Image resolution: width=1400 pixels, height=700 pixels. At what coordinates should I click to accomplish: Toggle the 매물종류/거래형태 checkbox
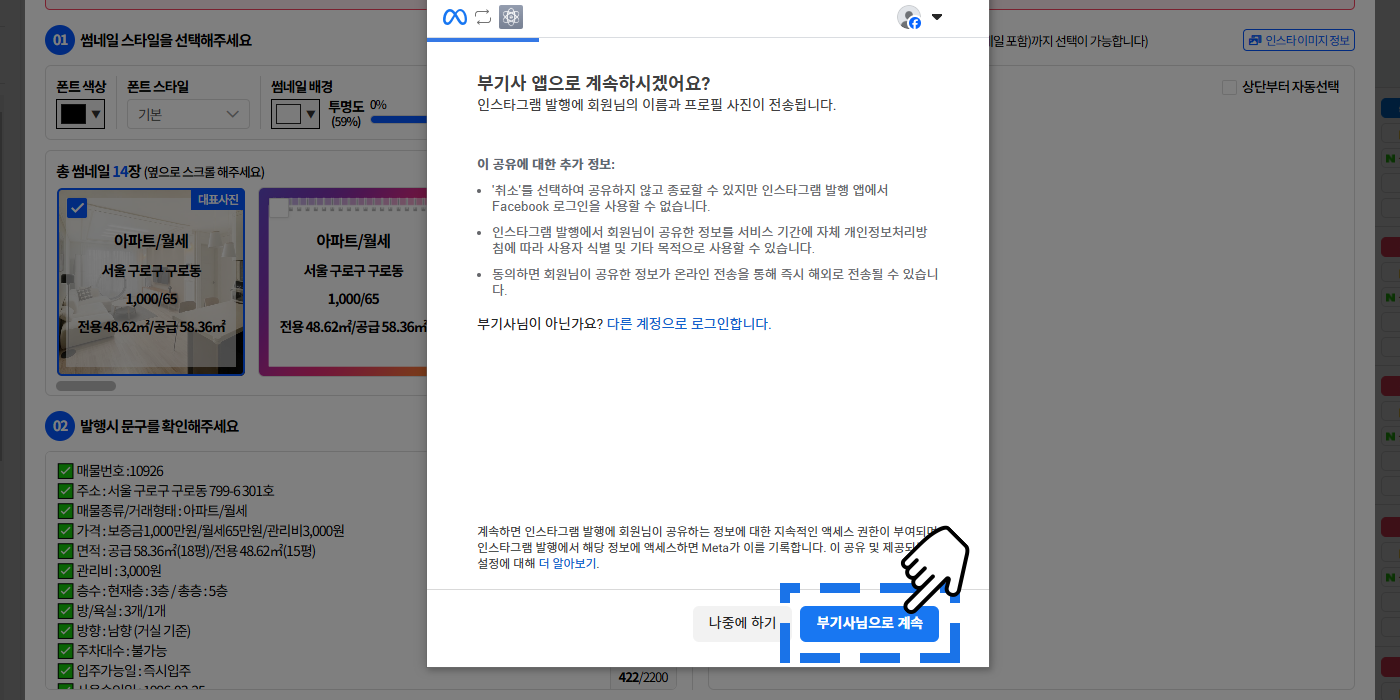click(x=65, y=511)
